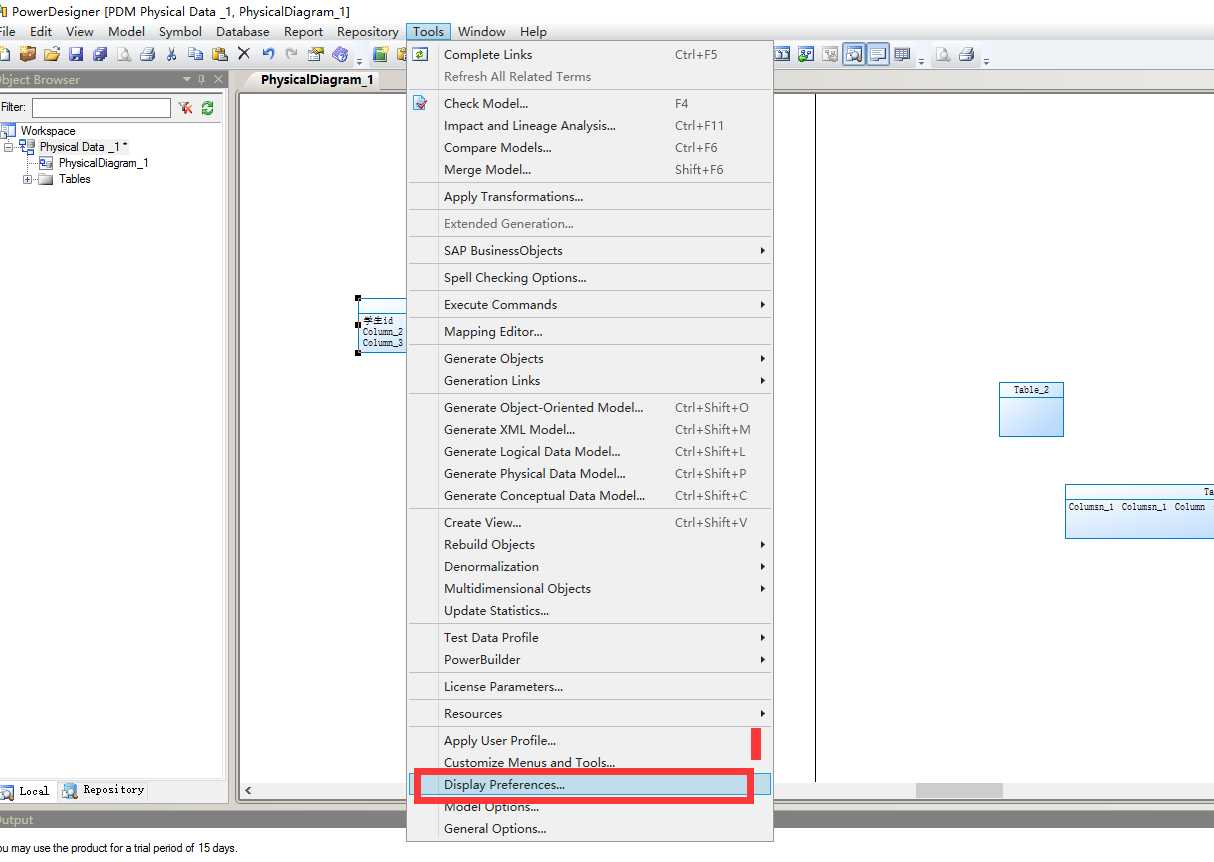Screen dimensions: 1214x862
Task: Click the New Project briefcase toolbar icon
Action: [x=27, y=54]
